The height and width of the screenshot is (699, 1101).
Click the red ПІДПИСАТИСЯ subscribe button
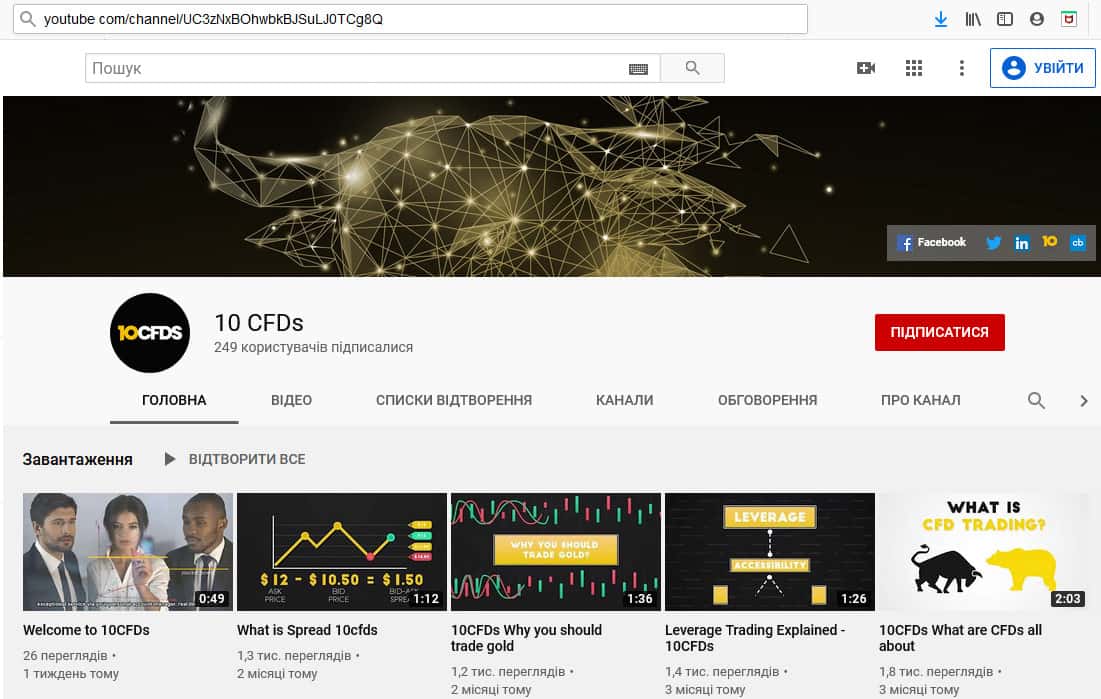939,333
